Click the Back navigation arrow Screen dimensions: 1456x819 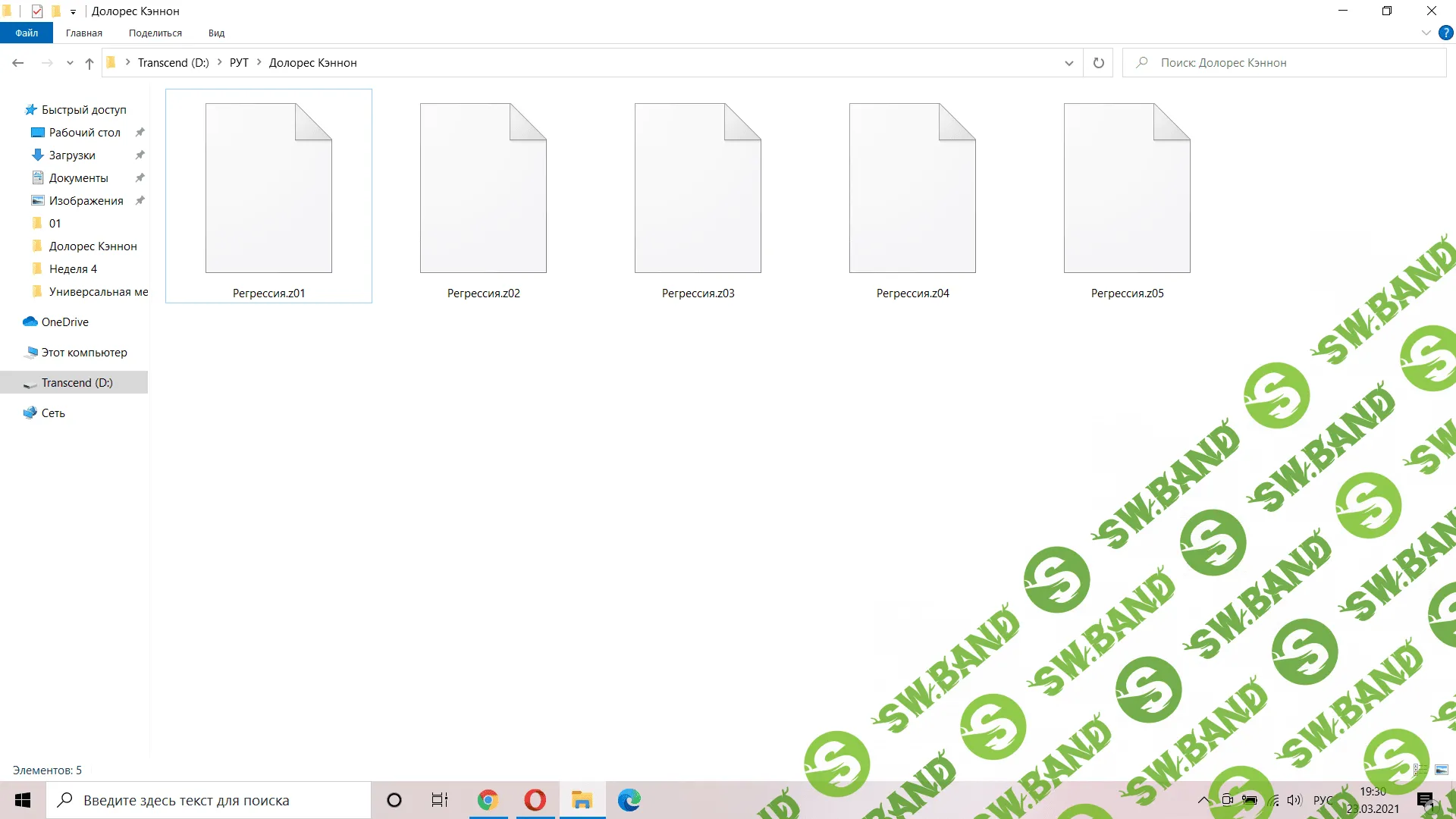click(18, 63)
